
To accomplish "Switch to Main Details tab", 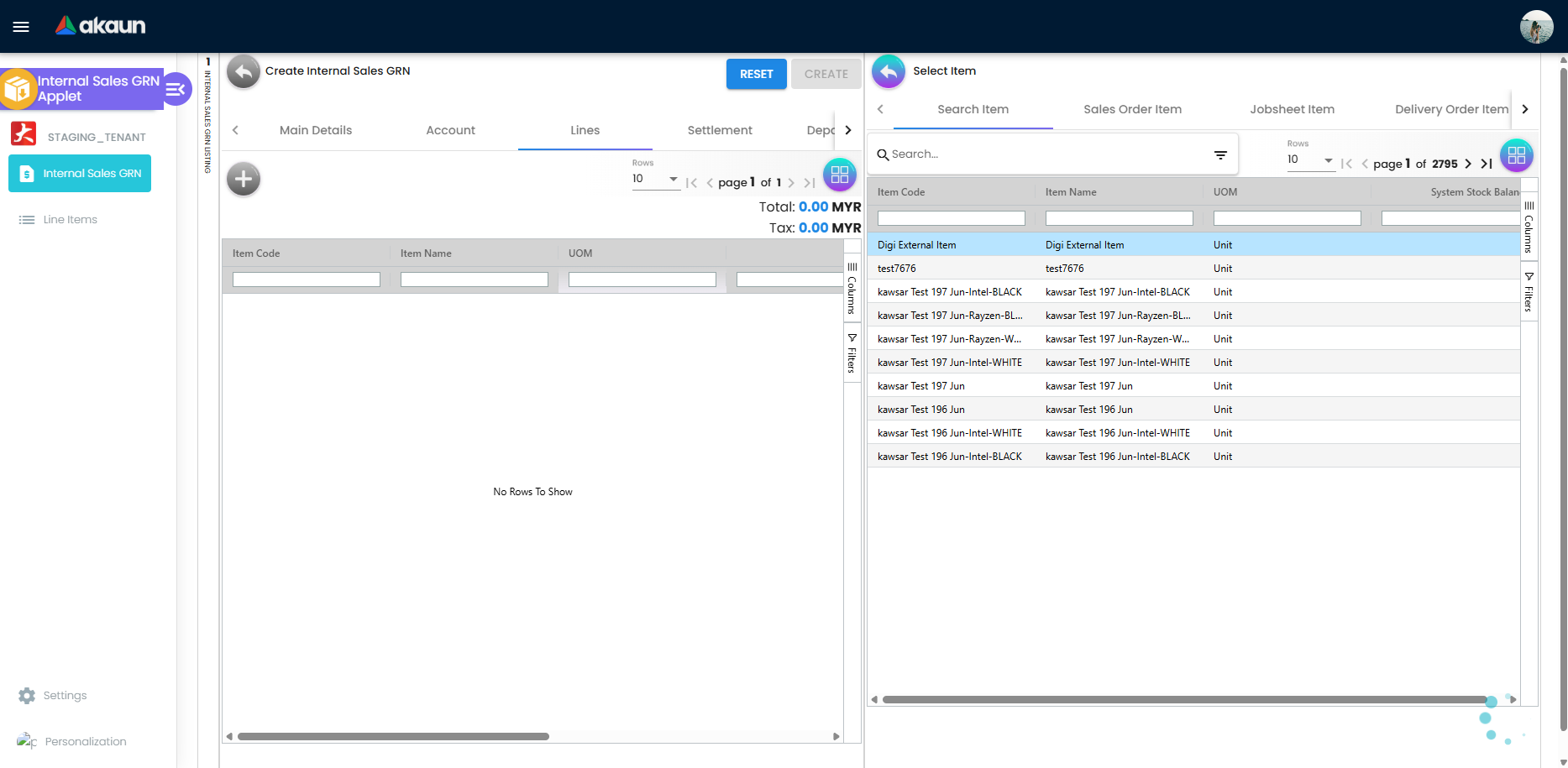I will click(x=316, y=130).
